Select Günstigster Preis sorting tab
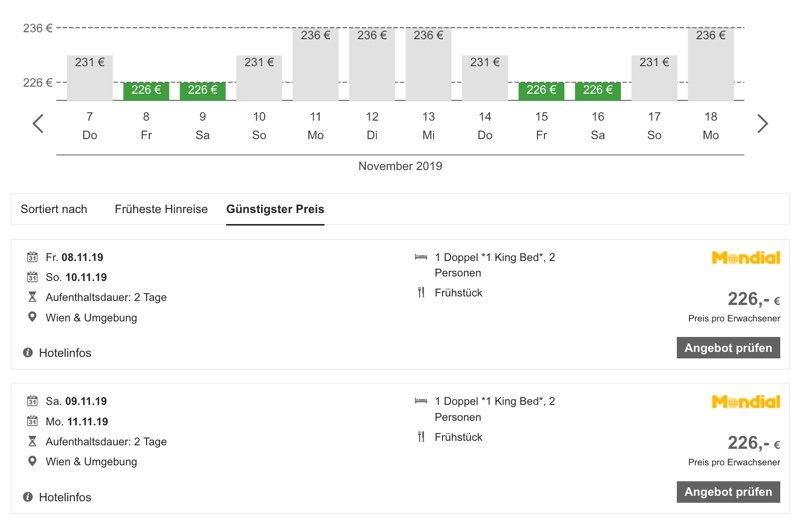The width and height of the screenshot is (798, 521). (x=275, y=209)
